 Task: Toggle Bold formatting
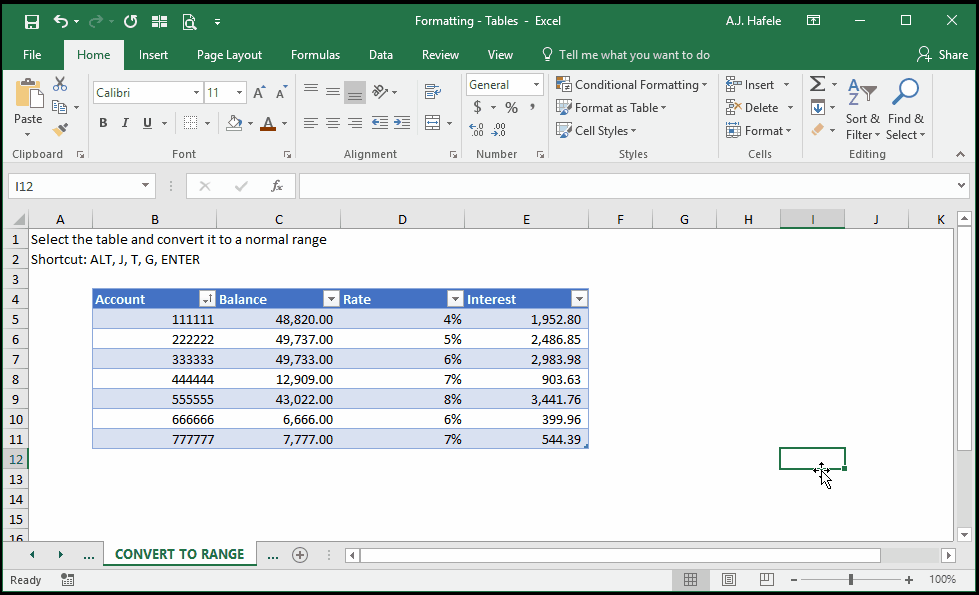tap(103, 123)
